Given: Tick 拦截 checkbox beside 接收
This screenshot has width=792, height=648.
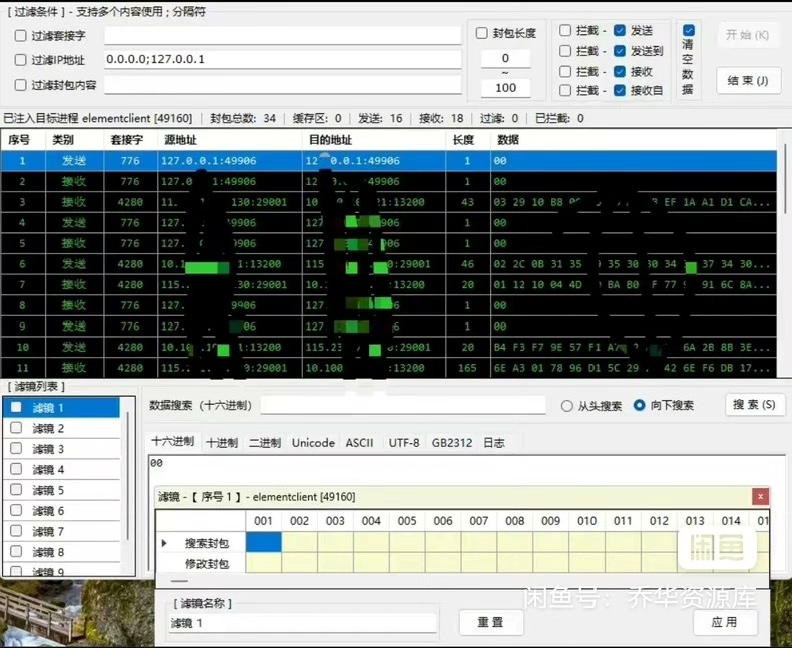Looking at the screenshot, I should (565, 71).
